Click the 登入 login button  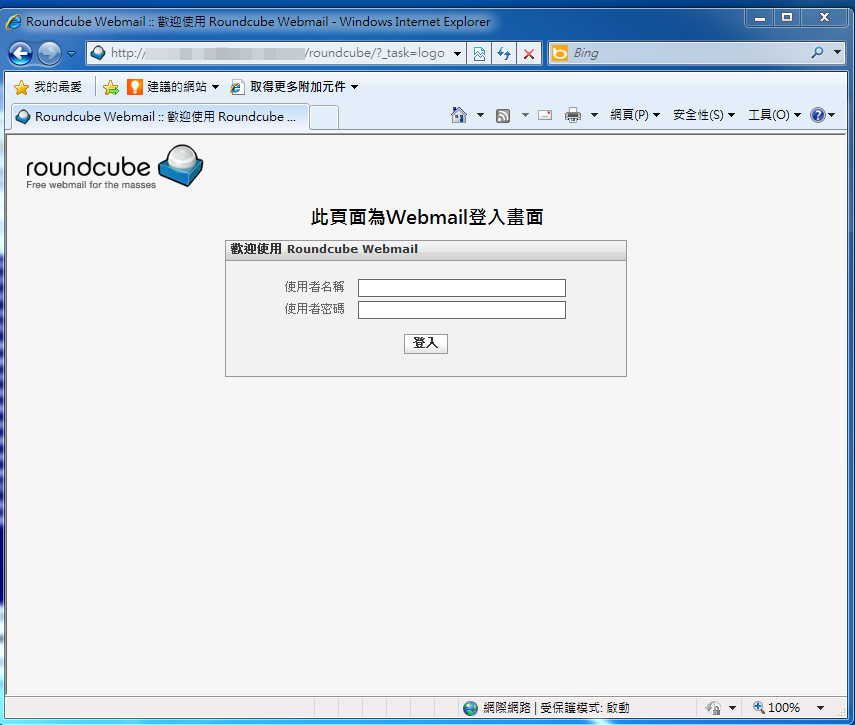pos(426,343)
